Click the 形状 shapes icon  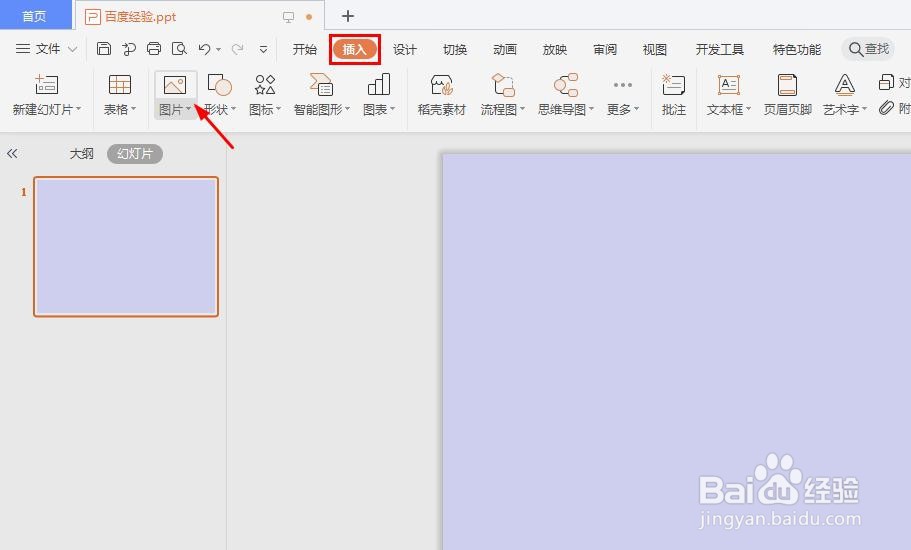pos(220,85)
